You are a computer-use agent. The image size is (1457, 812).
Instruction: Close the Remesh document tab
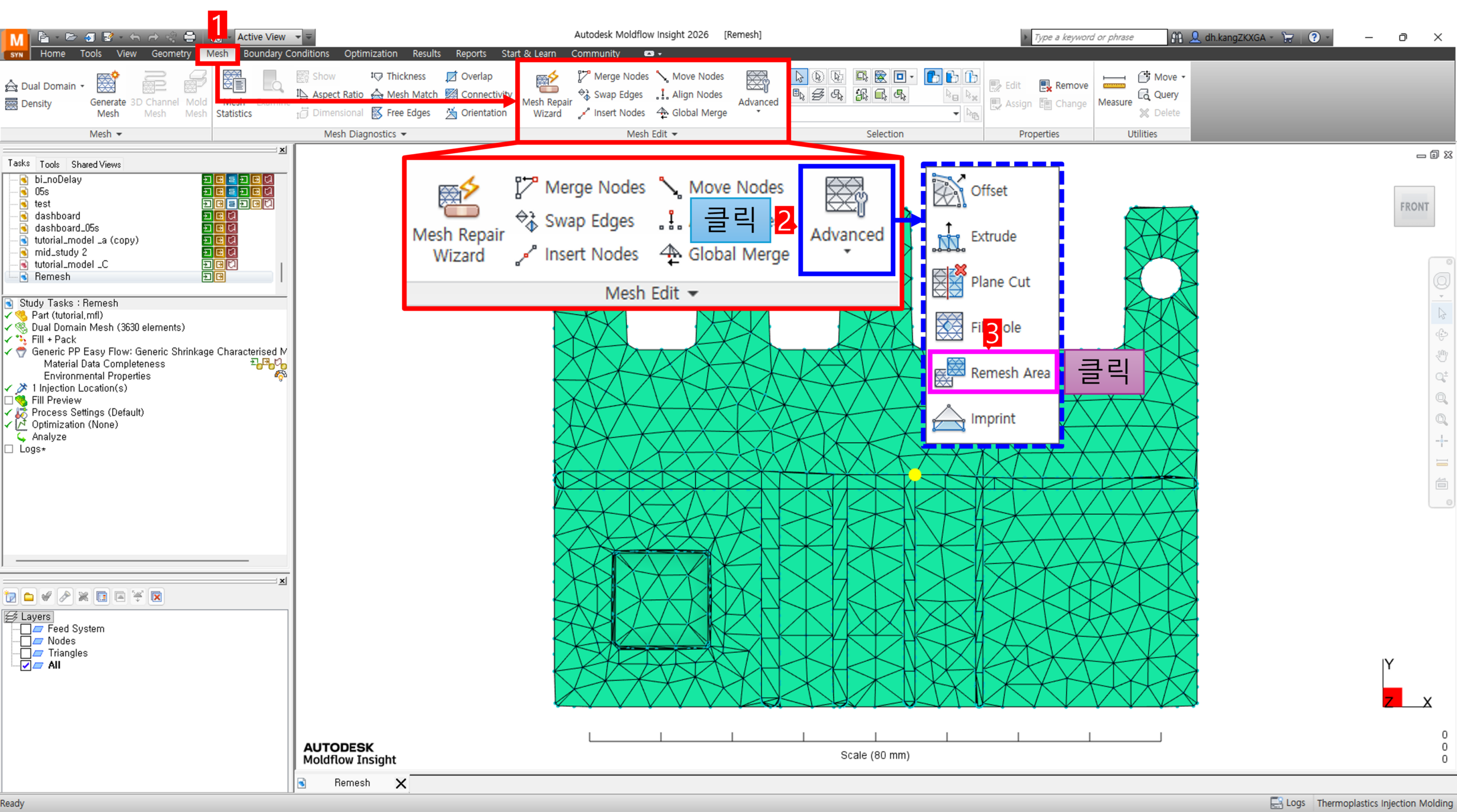[x=401, y=784]
